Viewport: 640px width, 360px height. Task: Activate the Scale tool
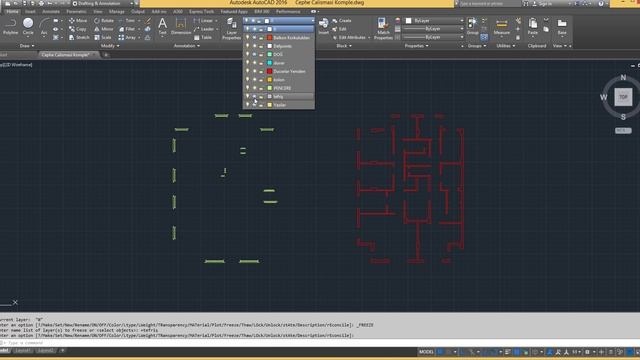(x=102, y=37)
